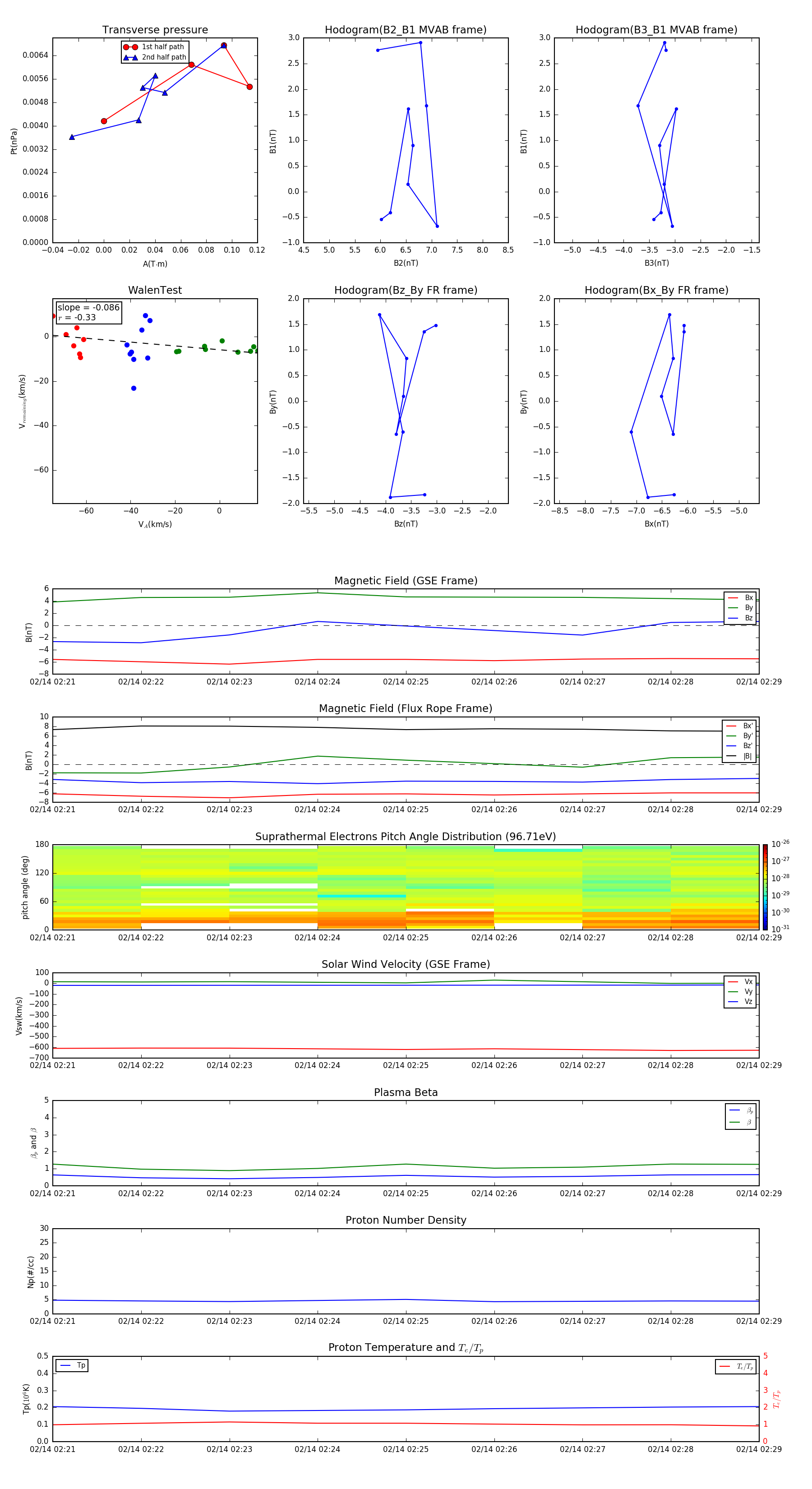
Task: Select the "Bz(nT)" x-axis label
Action: tap(406, 524)
